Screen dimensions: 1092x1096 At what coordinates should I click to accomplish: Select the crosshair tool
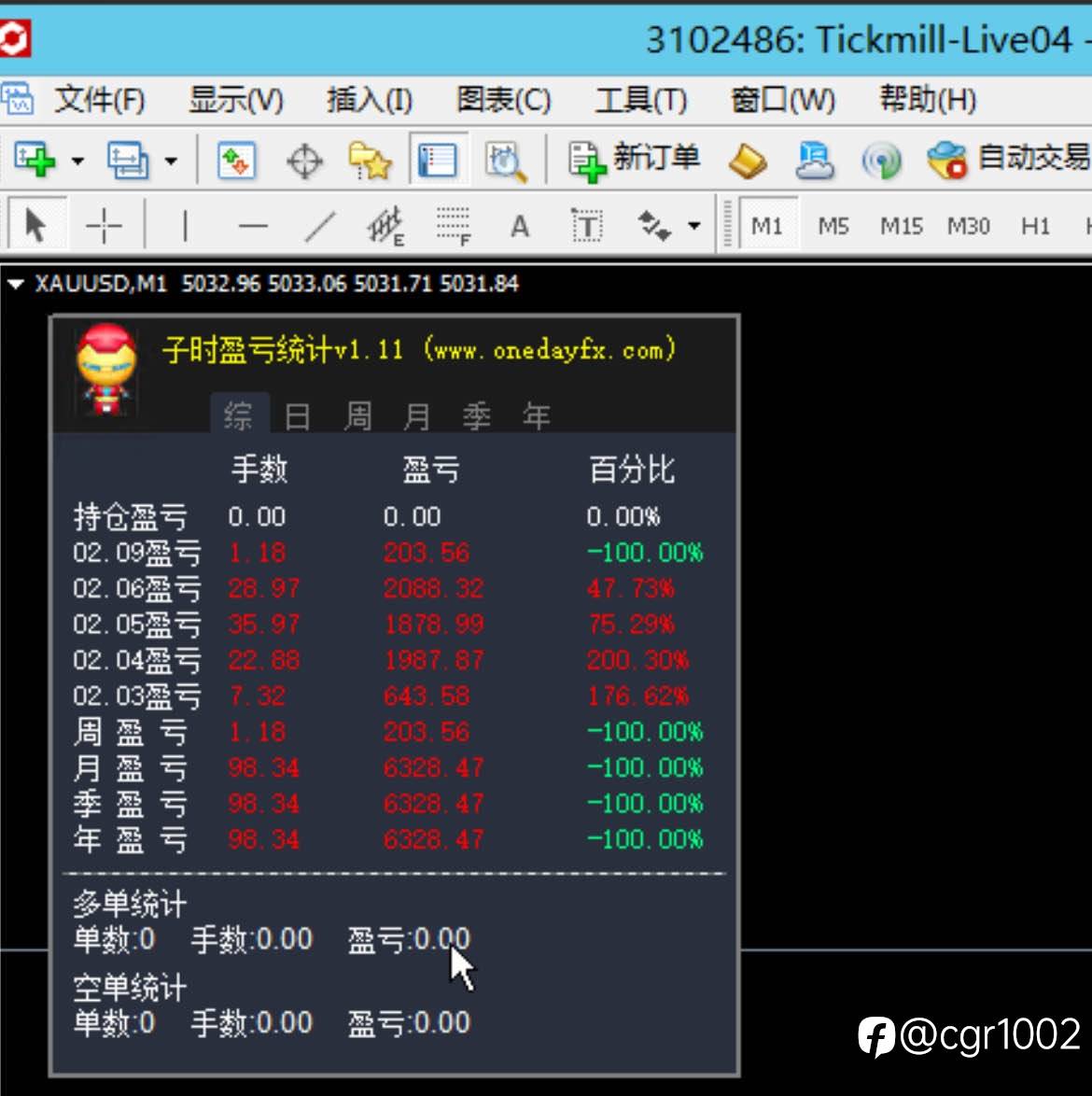pos(104,226)
